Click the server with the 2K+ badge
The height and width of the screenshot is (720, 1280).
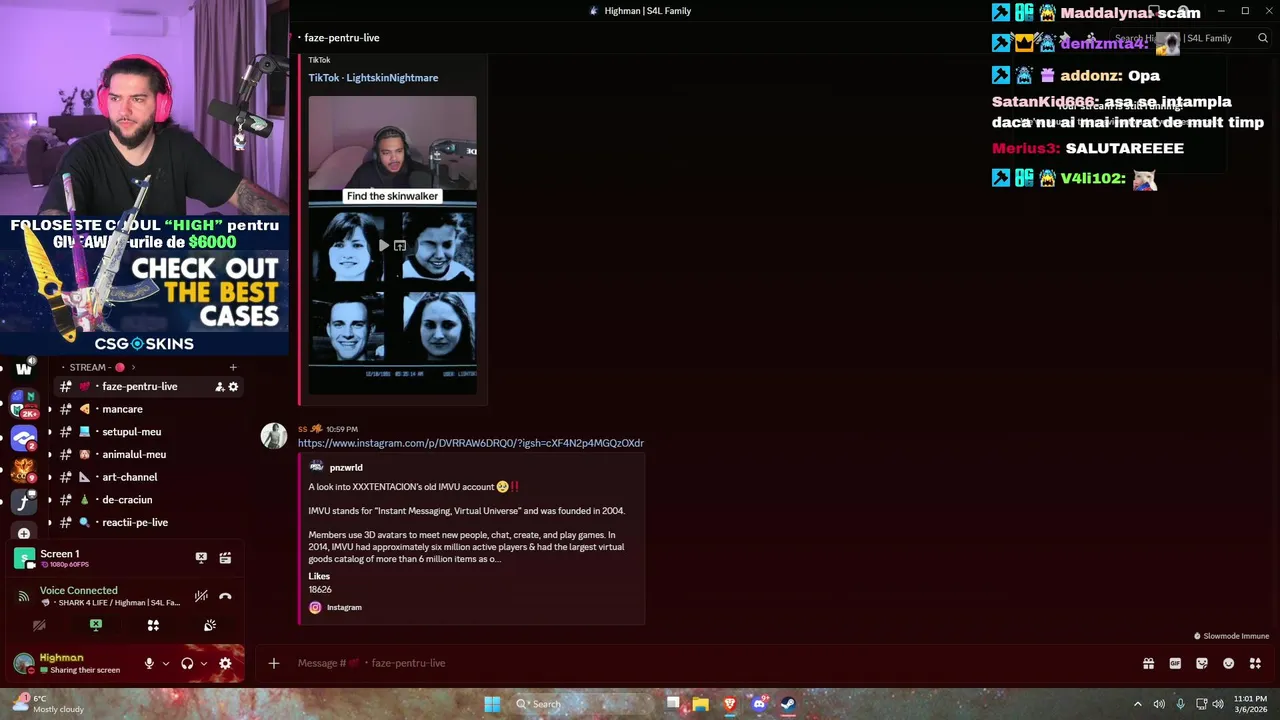(x=24, y=404)
